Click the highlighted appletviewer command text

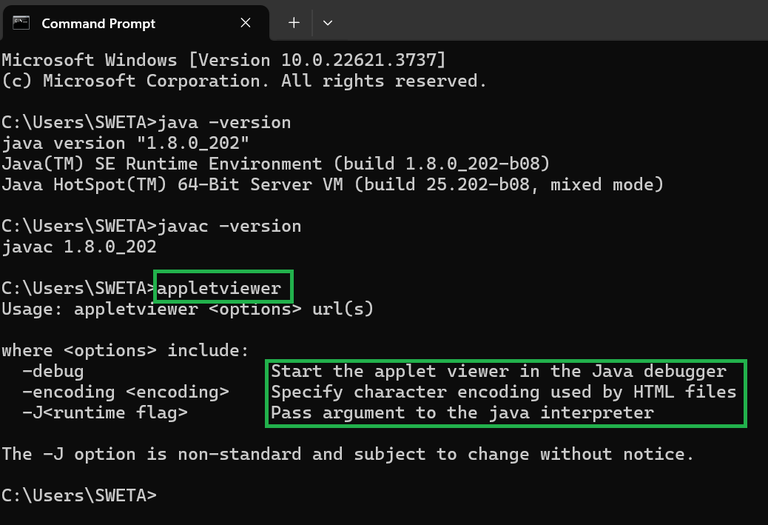click(x=219, y=288)
